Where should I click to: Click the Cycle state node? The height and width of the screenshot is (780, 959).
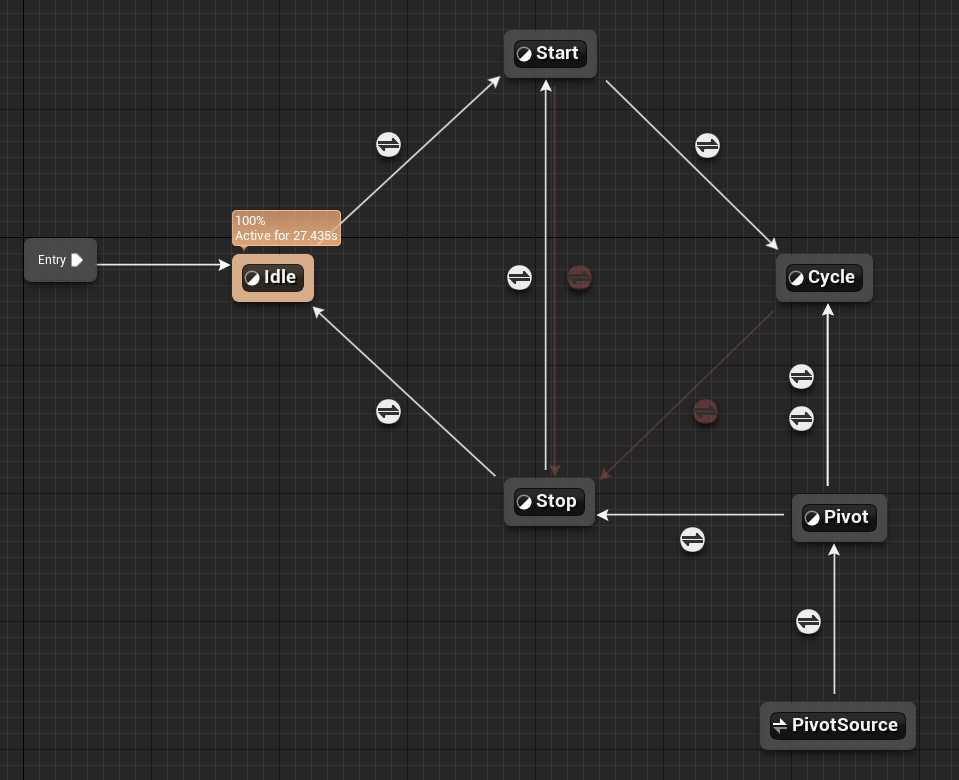tap(824, 277)
